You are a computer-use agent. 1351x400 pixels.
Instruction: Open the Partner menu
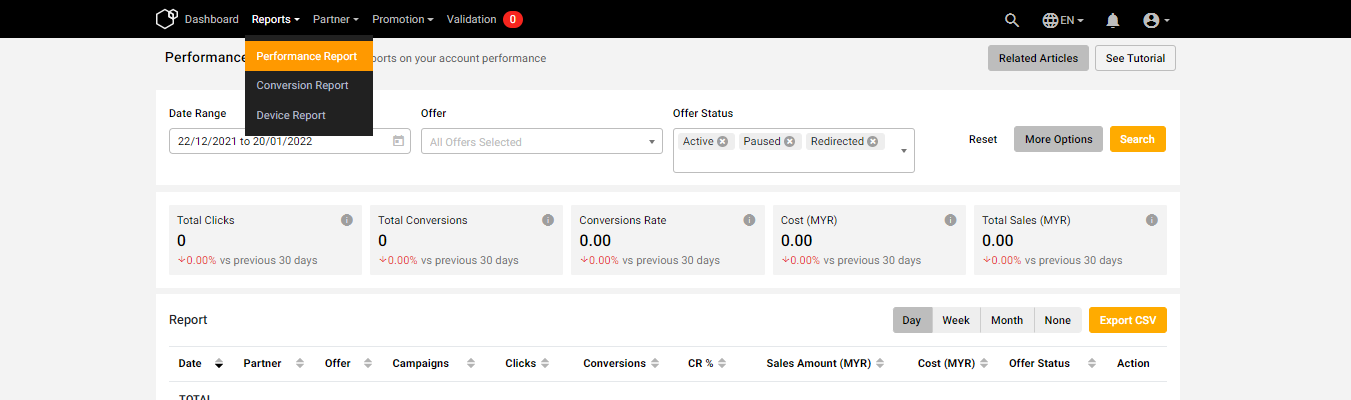pyautogui.click(x=336, y=19)
